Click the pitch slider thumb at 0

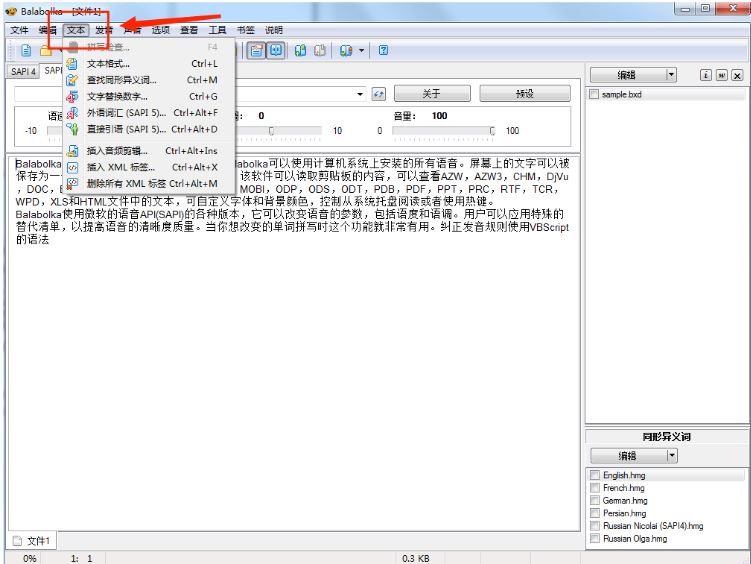coord(272,131)
